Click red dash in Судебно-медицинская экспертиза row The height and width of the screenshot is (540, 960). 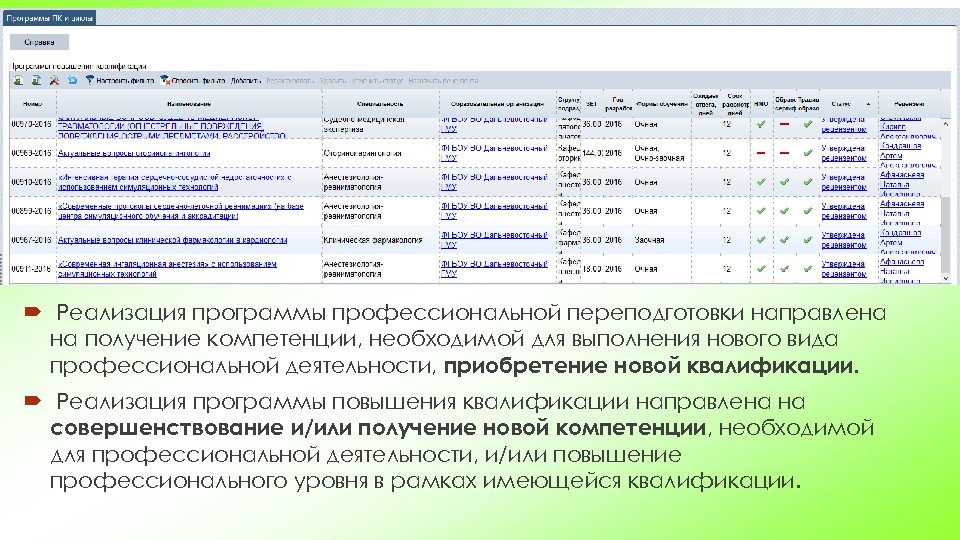coord(784,124)
